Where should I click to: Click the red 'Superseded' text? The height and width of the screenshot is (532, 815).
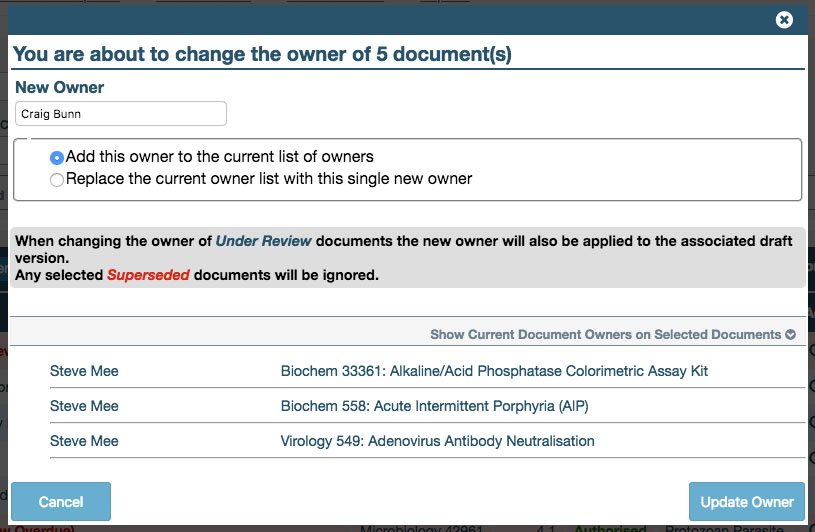click(148, 275)
